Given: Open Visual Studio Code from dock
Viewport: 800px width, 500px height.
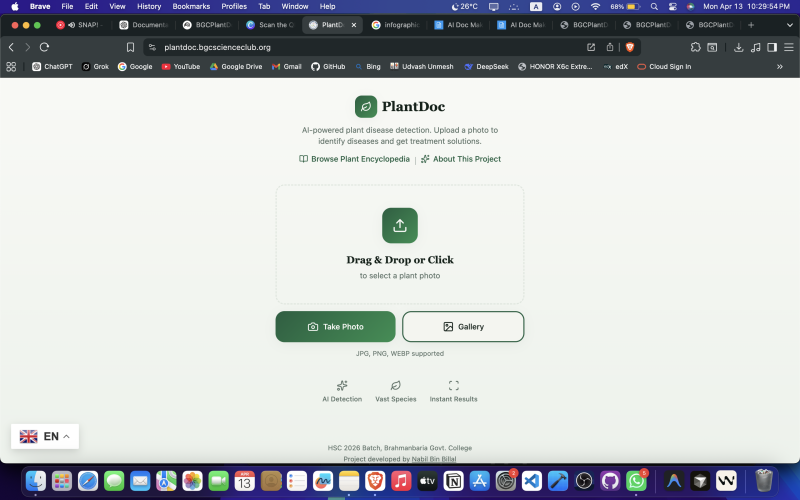Looking at the screenshot, I should coord(532,481).
